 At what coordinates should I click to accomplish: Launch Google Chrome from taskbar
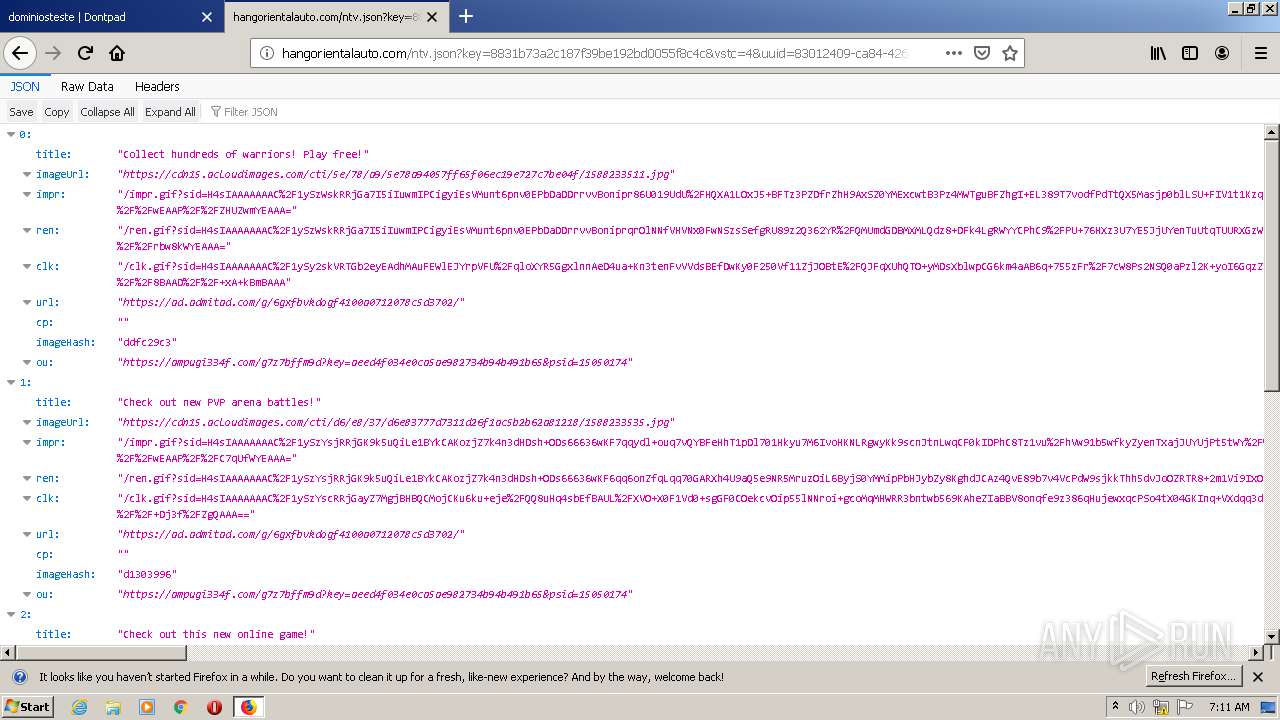[180, 707]
